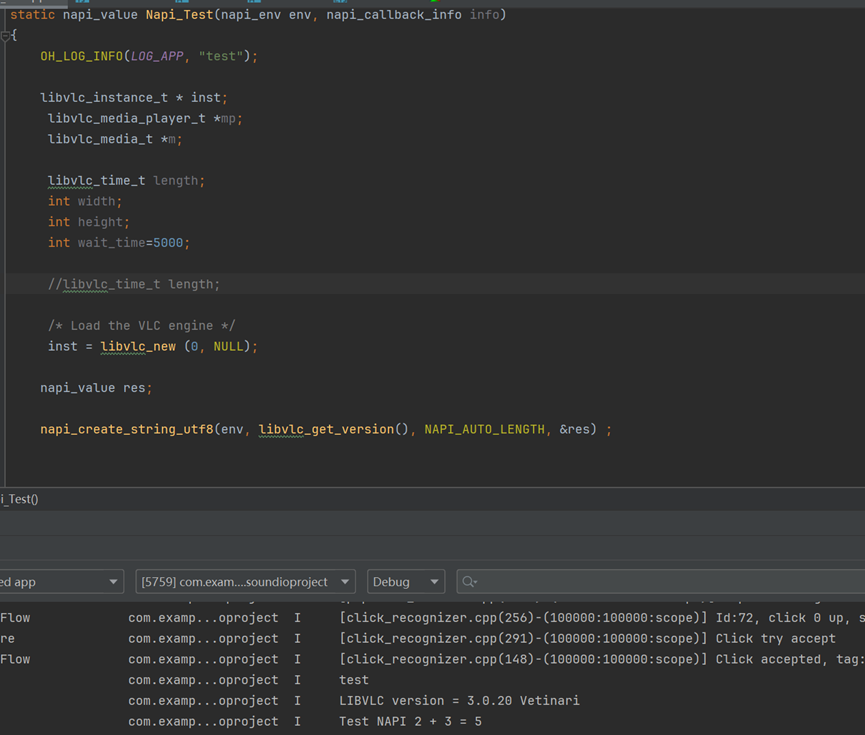Click the Napi_Test() breadcrumb
This screenshot has height=735, width=865.
pyautogui.click(x=19, y=499)
